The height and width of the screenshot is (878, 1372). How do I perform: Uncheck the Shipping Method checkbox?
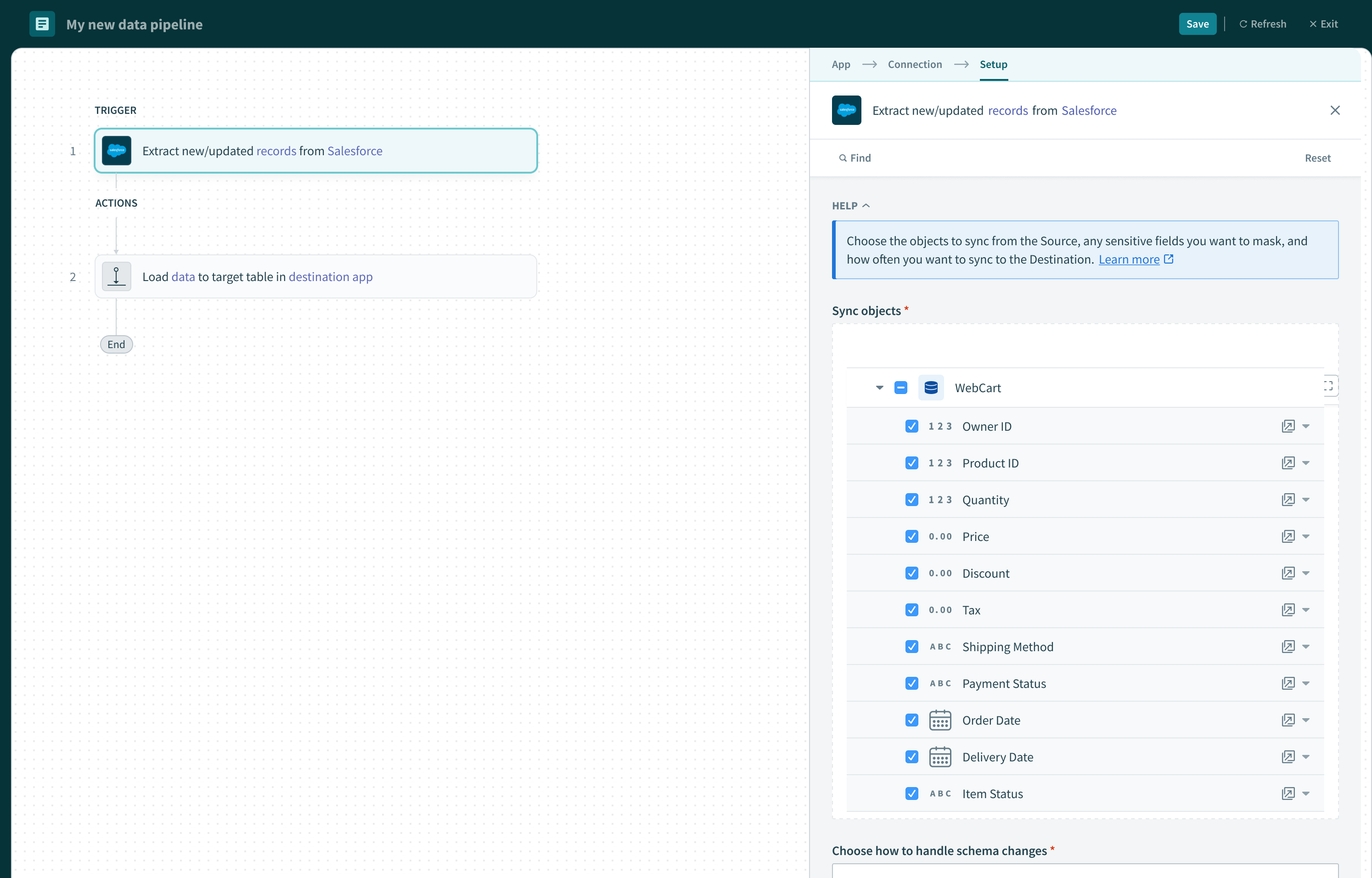(x=911, y=647)
